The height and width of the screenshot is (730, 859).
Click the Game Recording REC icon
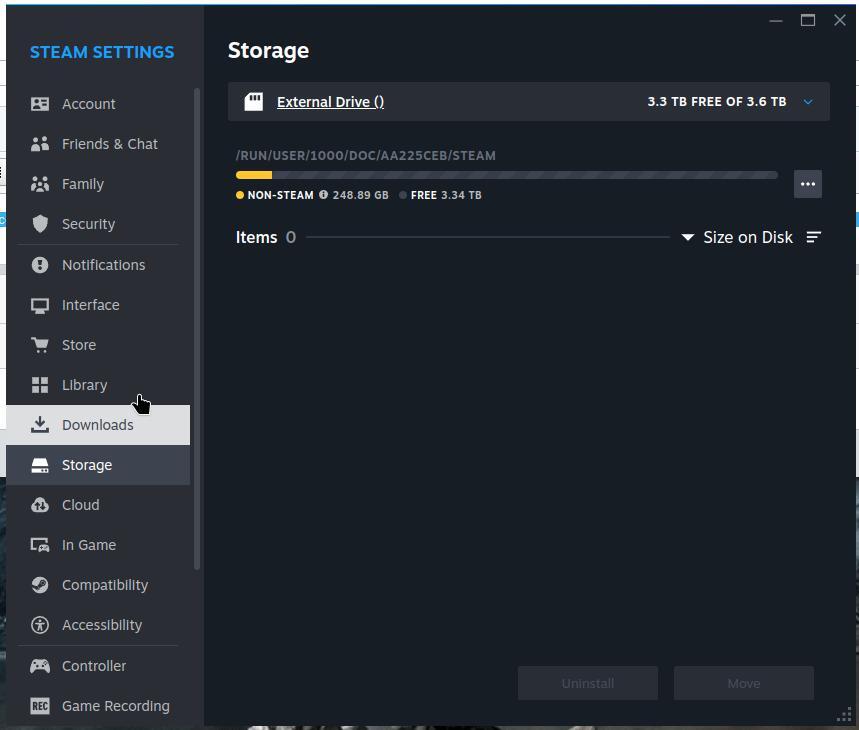tap(39, 706)
